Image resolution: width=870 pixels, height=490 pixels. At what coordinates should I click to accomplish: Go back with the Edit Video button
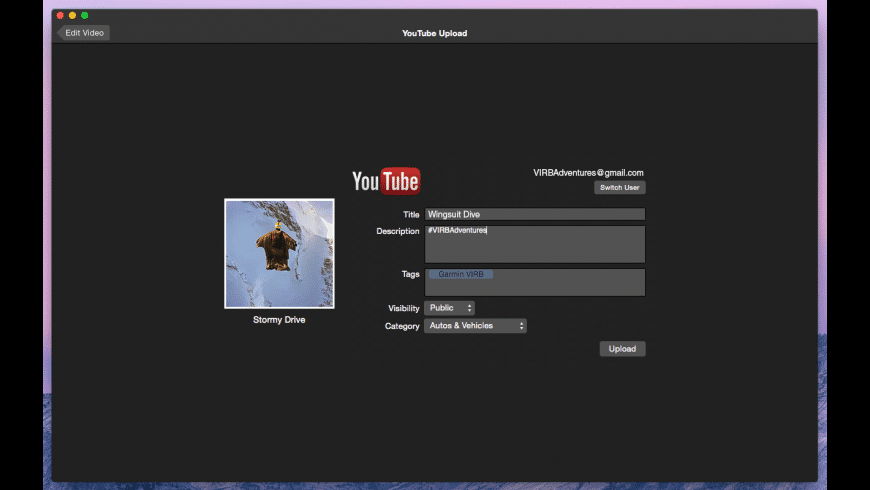pos(84,33)
